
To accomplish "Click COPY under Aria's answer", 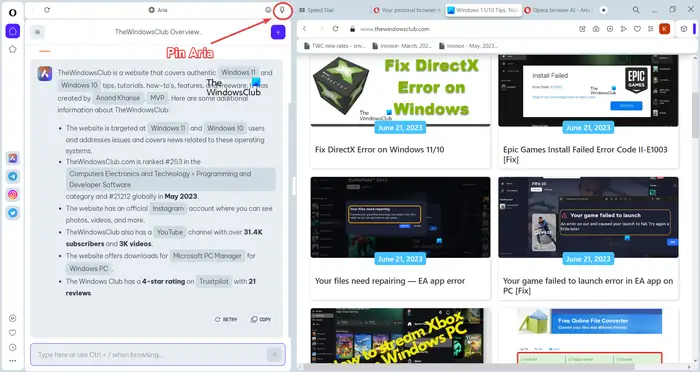I will [261, 320].
